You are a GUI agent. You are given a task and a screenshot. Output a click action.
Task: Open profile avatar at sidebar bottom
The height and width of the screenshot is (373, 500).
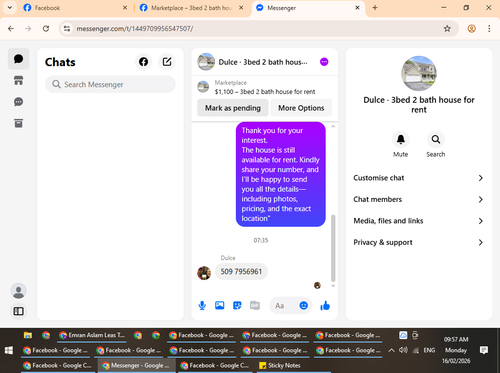(19, 291)
